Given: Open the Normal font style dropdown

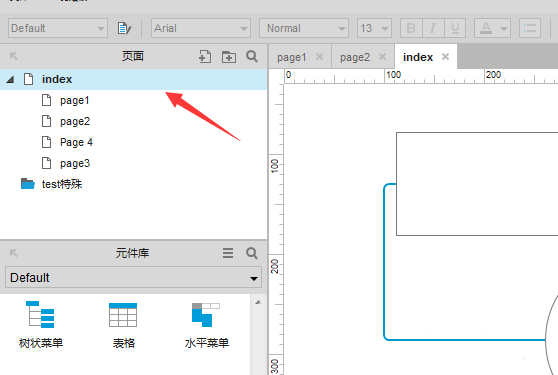Looking at the screenshot, I should click(304, 28).
